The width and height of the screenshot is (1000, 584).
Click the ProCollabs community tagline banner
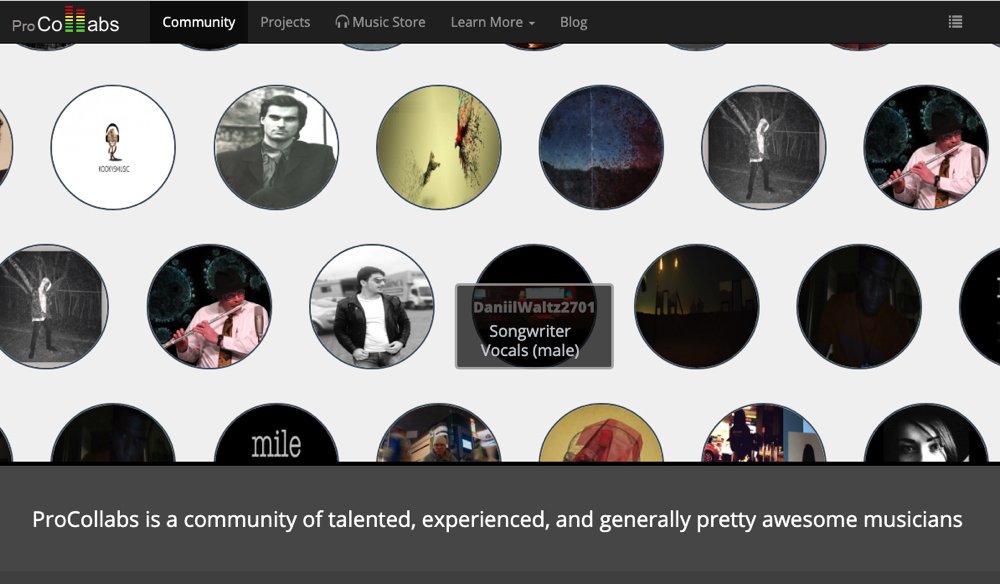click(498, 520)
